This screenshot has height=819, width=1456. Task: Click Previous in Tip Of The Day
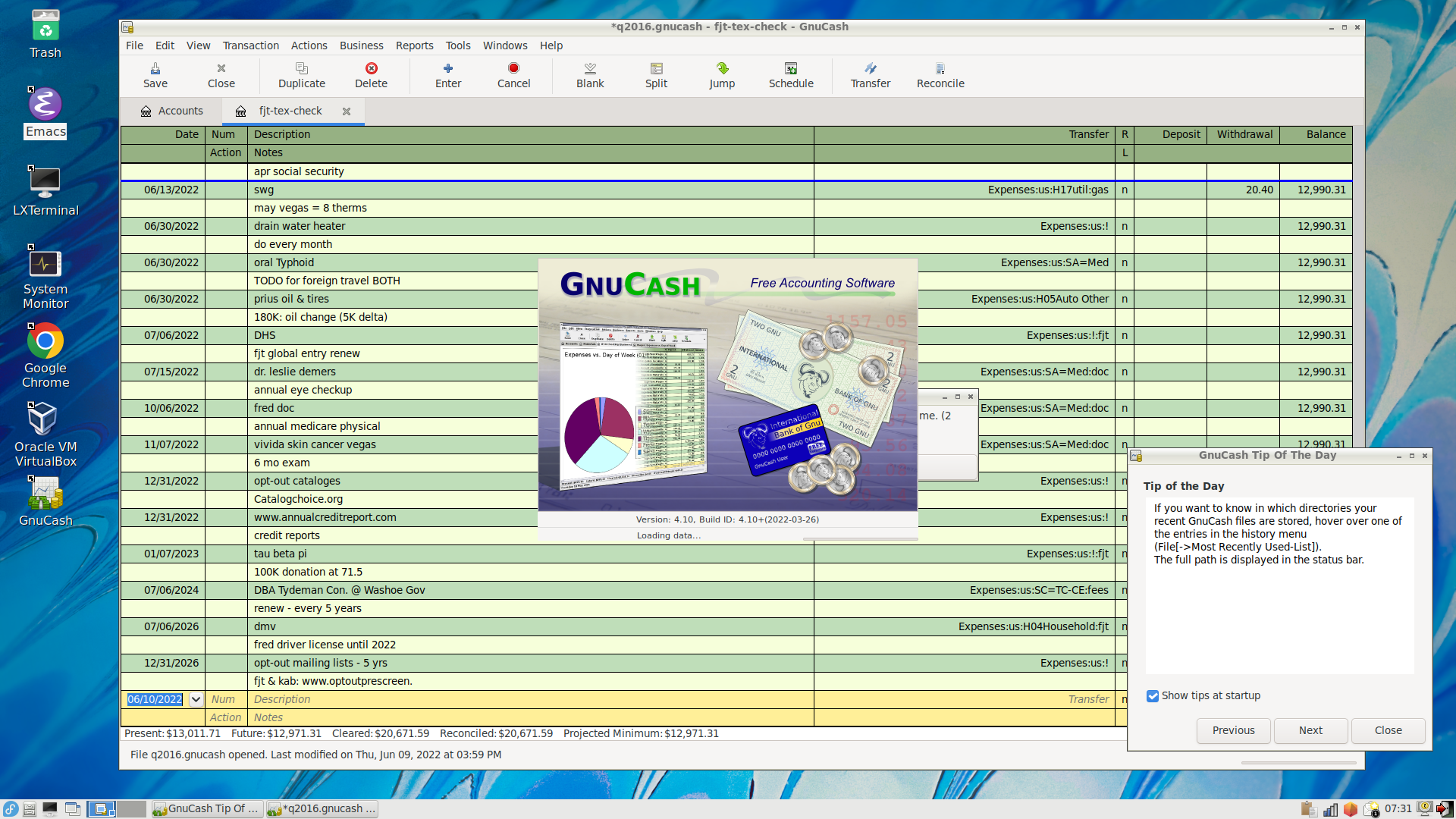[x=1233, y=730]
